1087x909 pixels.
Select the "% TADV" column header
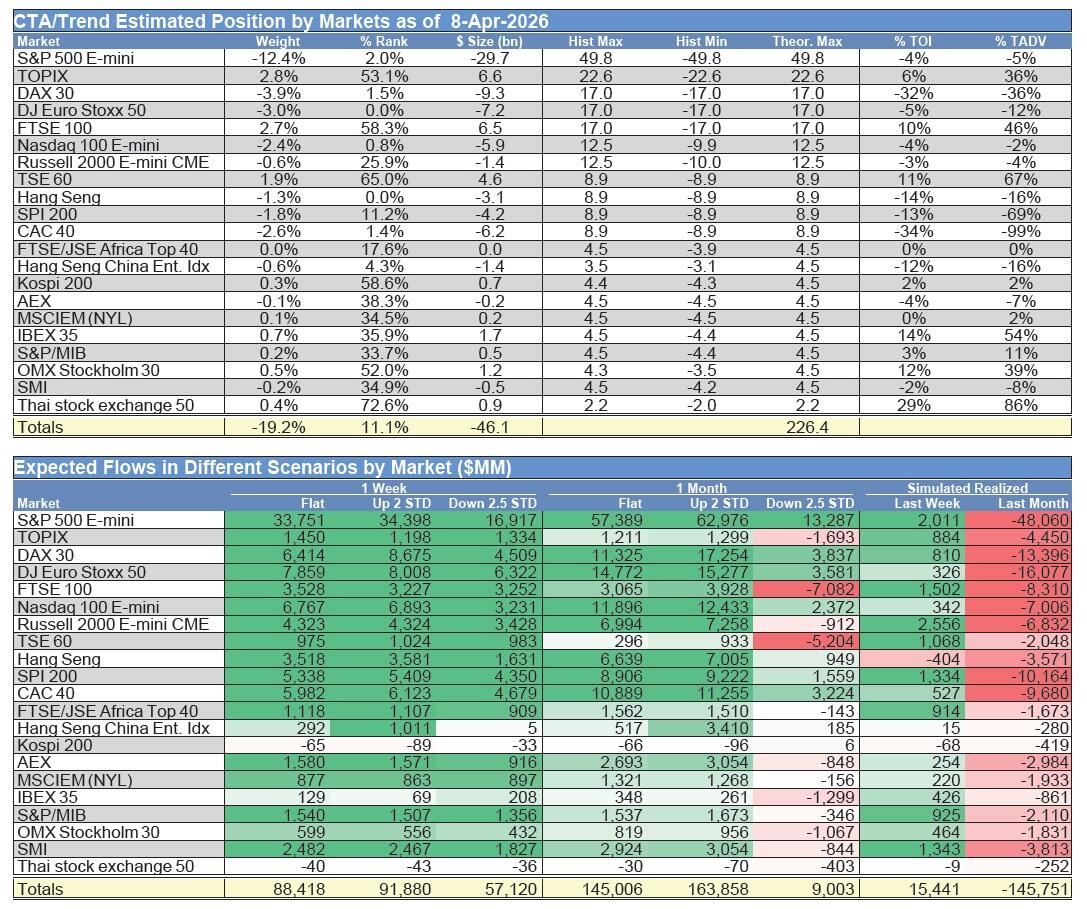(1020, 41)
